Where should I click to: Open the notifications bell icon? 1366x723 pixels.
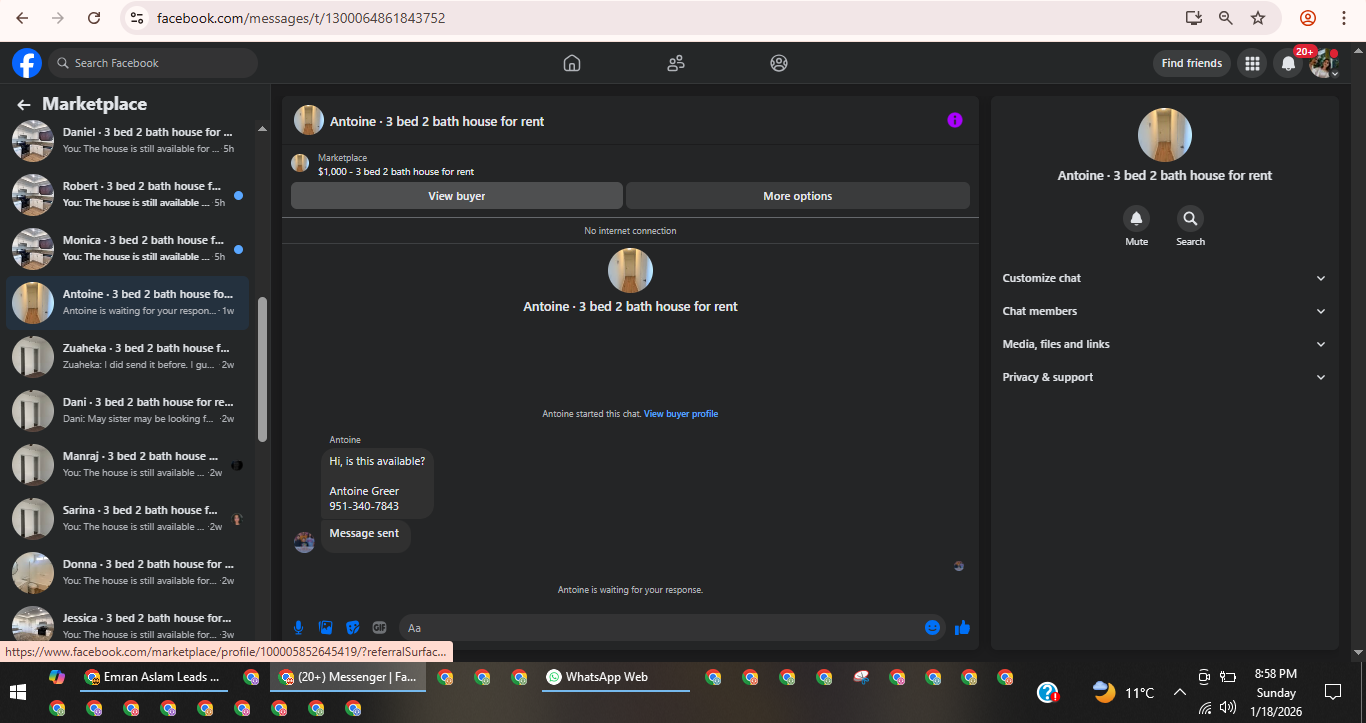(x=1288, y=63)
